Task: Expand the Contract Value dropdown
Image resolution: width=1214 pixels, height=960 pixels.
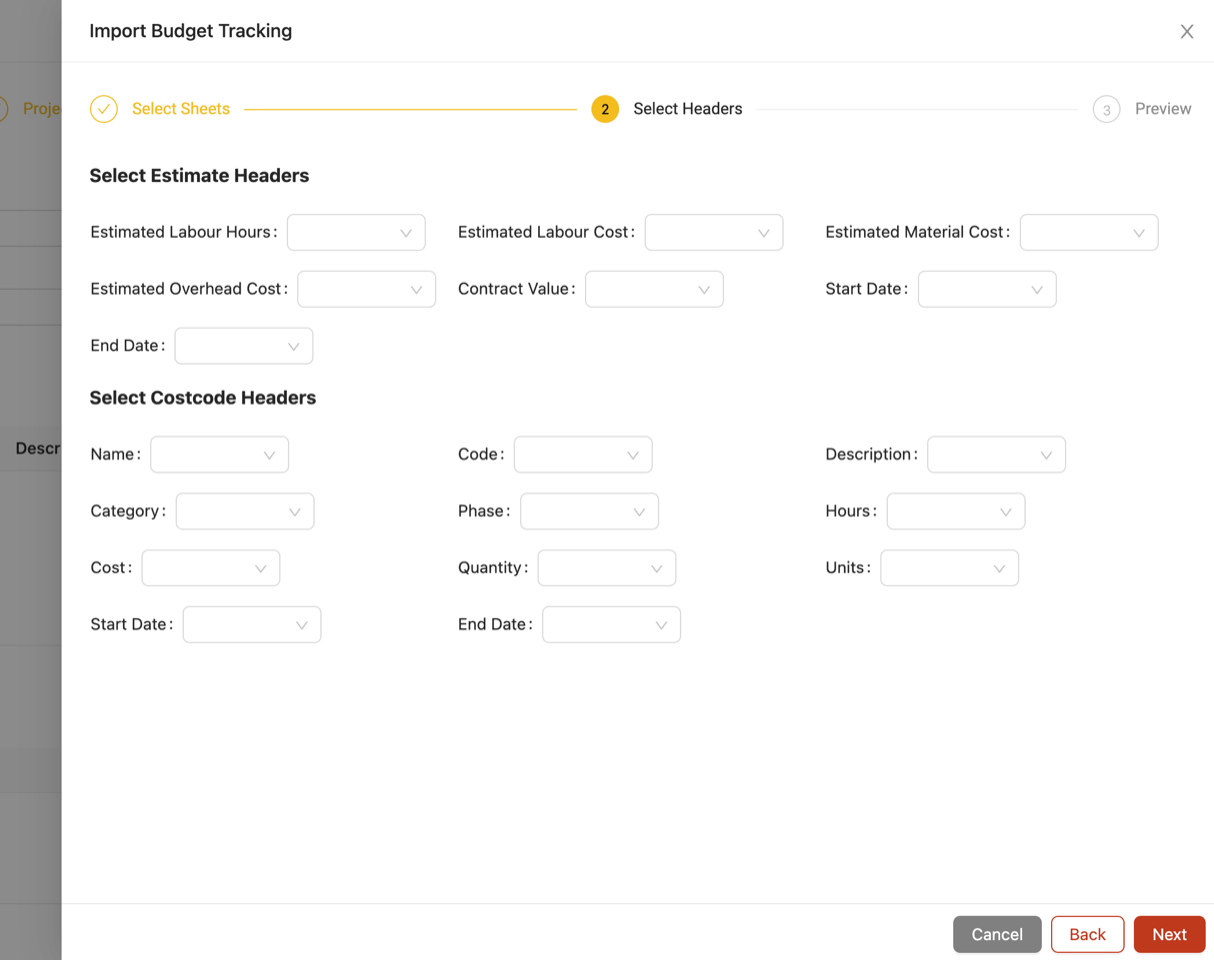Action: tap(654, 289)
